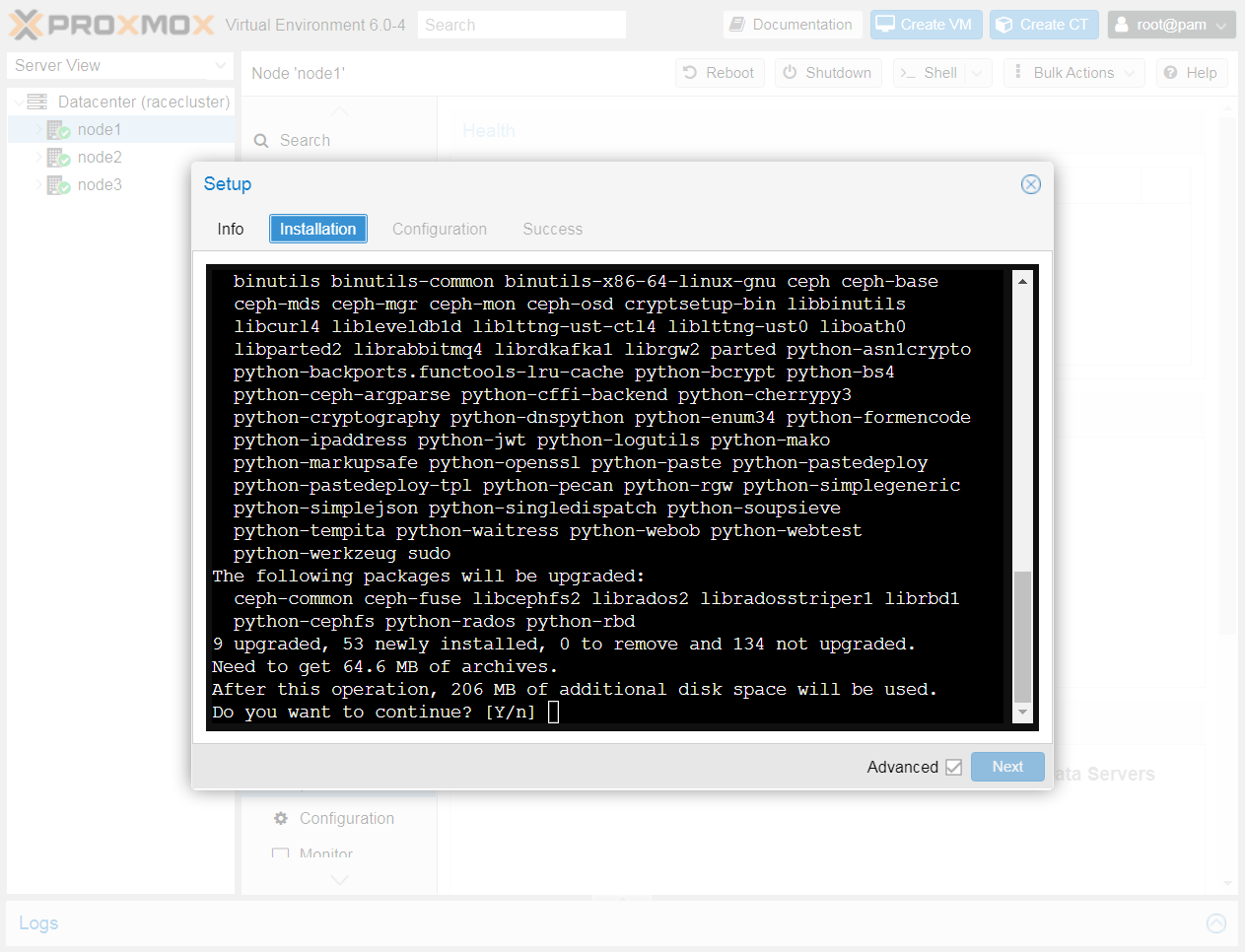1245x952 pixels.
Task: Click the terminal scroll-up arrow
Action: pos(1023,281)
